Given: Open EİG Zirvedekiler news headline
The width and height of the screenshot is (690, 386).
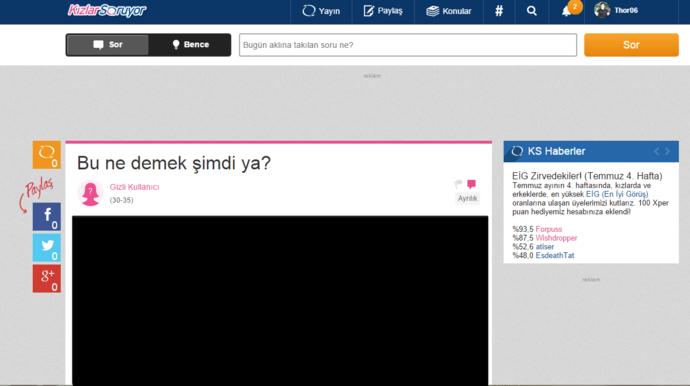Looking at the screenshot, I should point(587,176).
